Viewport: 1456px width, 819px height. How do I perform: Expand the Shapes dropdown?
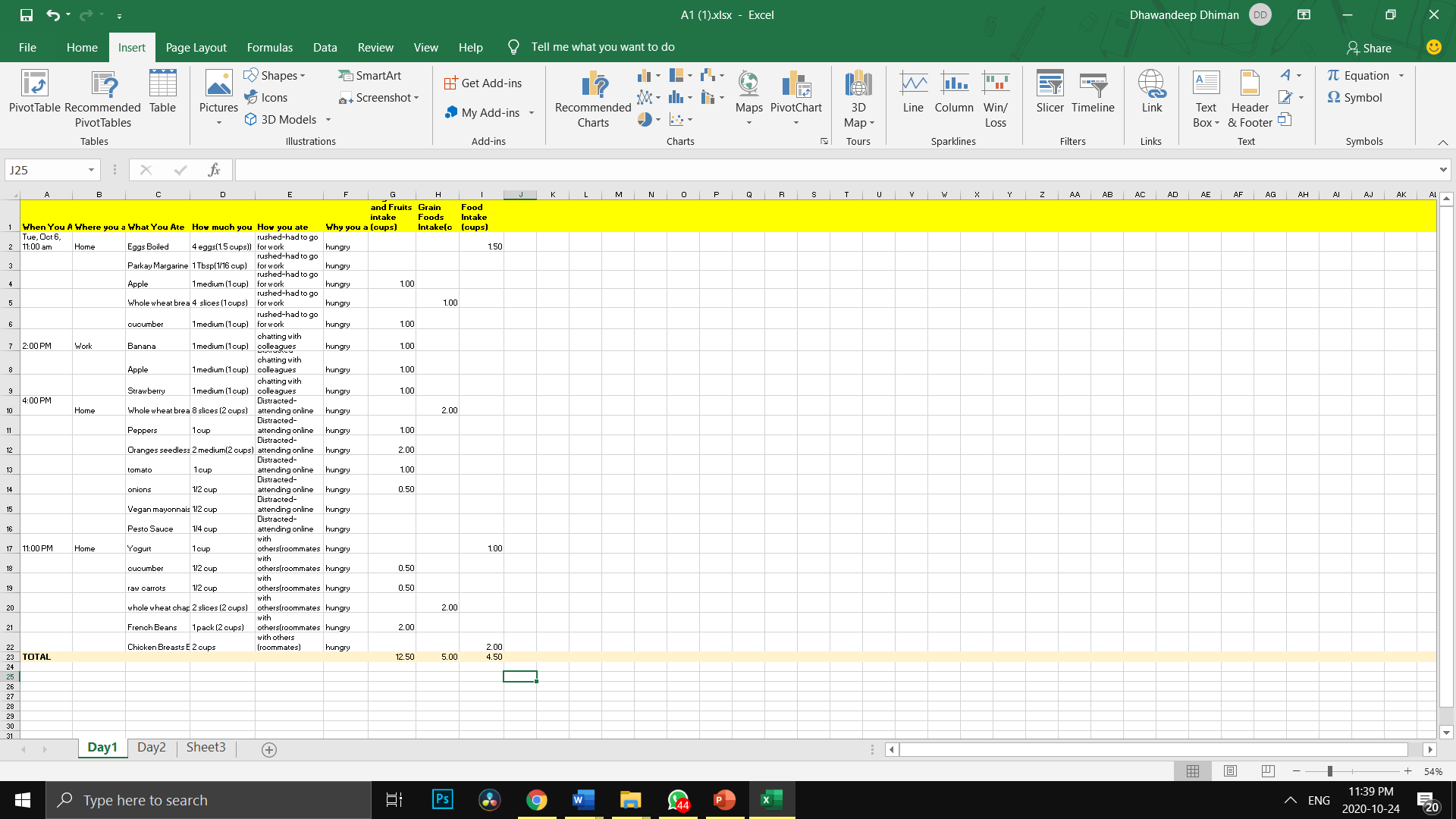tap(303, 76)
